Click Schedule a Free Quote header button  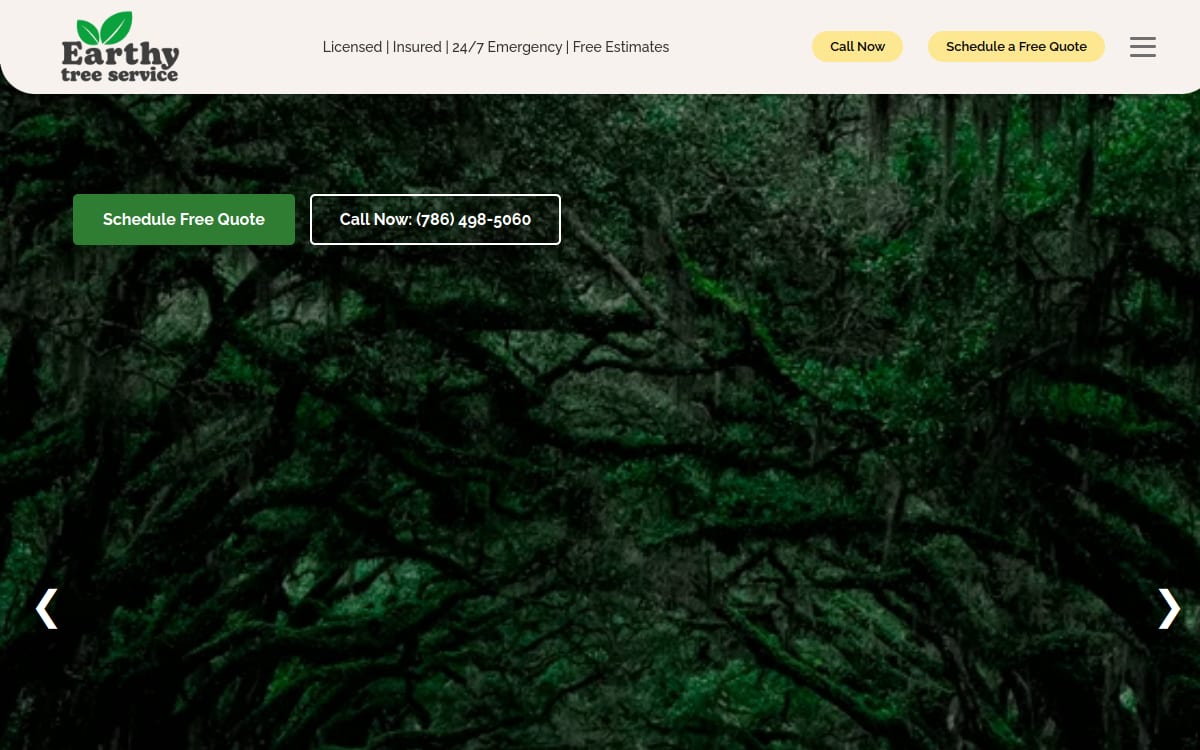(x=1016, y=47)
